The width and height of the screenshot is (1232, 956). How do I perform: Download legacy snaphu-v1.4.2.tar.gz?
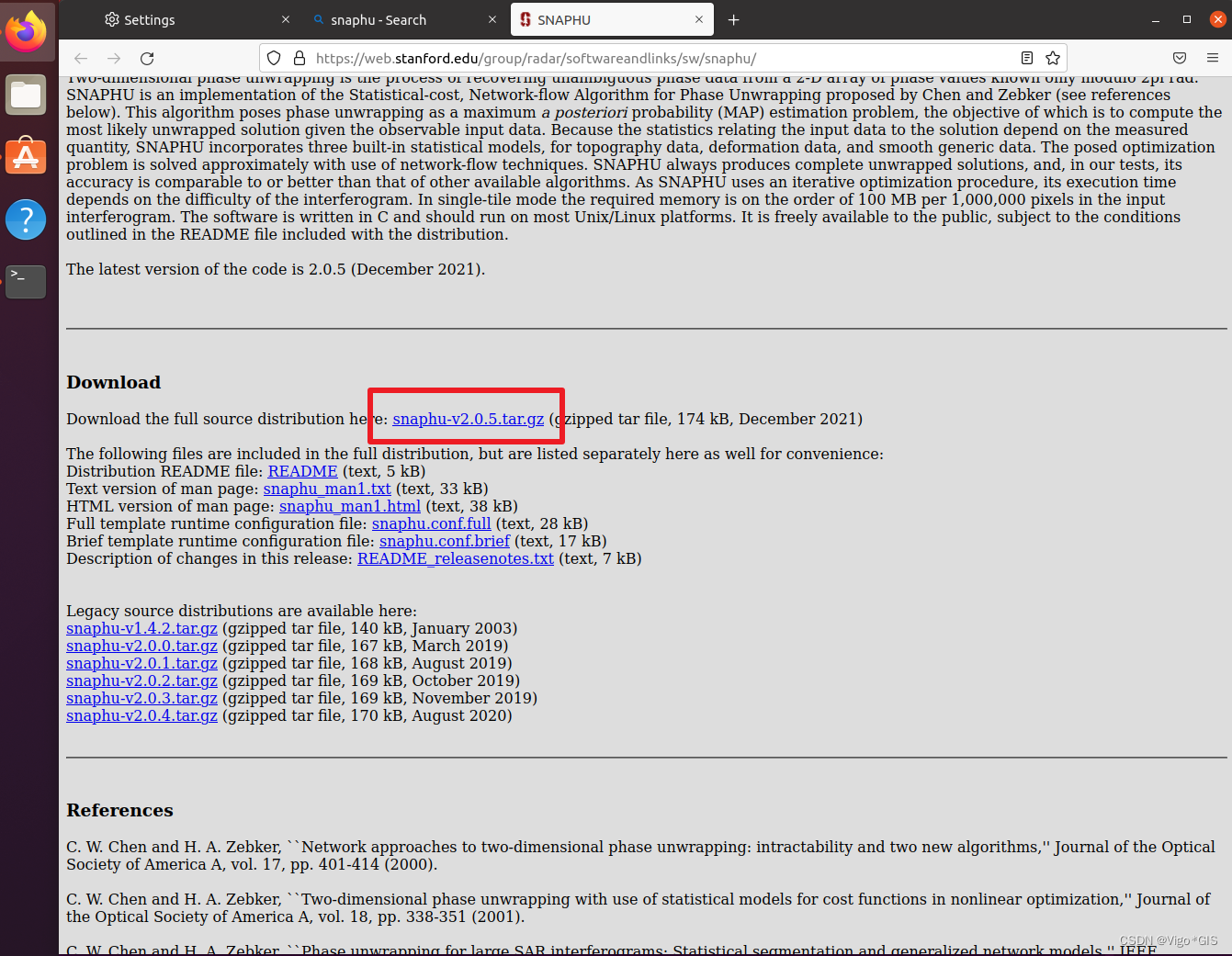(141, 628)
